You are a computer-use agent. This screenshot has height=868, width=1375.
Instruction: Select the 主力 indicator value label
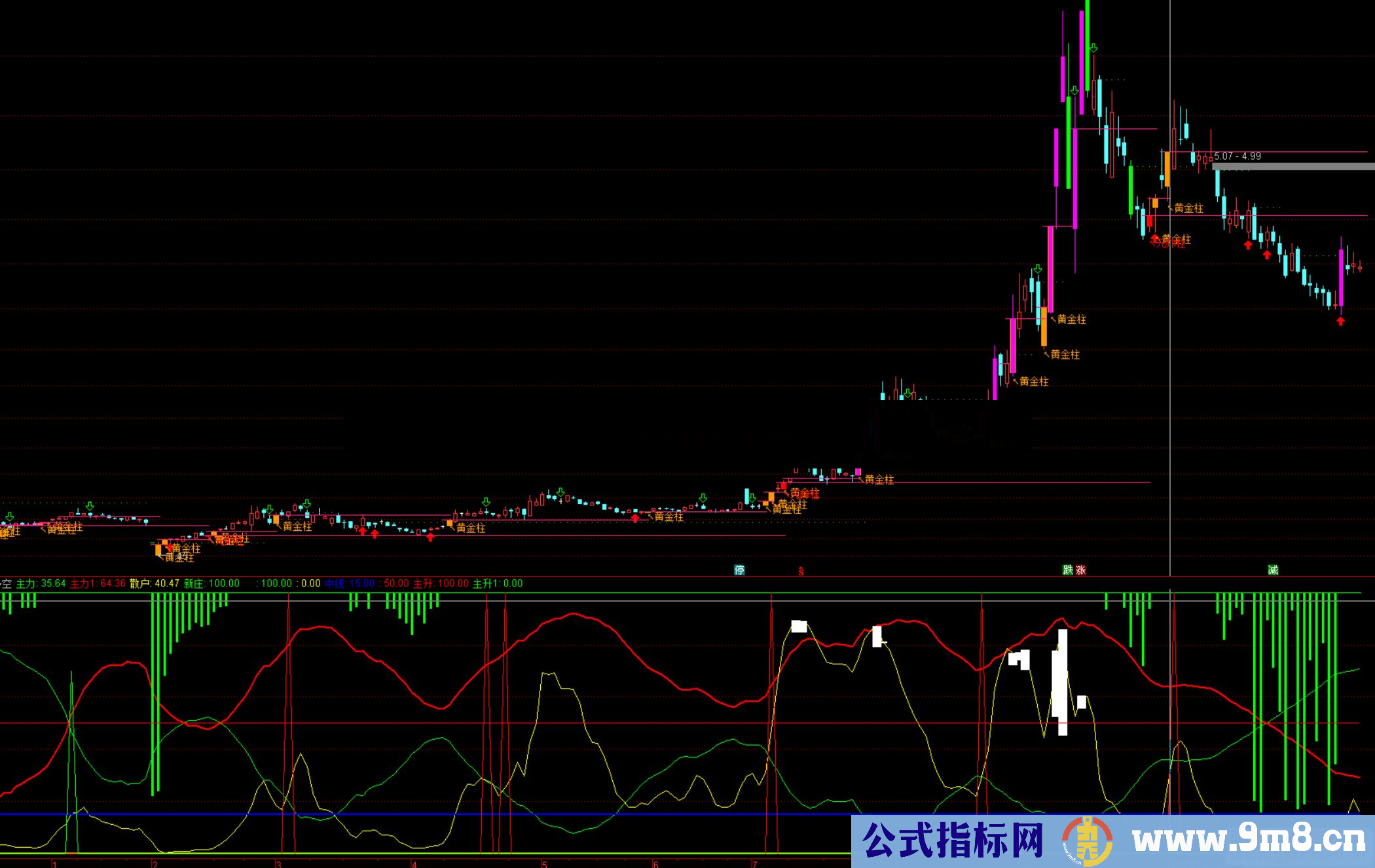41,583
